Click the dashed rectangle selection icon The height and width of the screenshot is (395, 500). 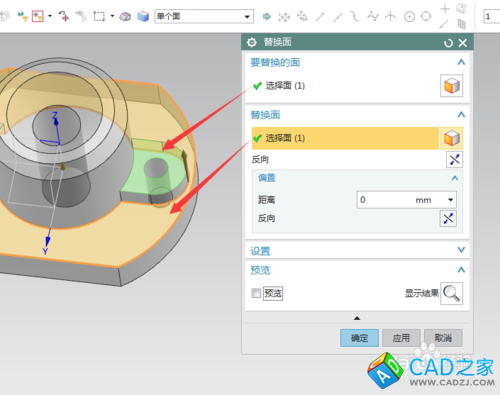[x=99, y=16]
